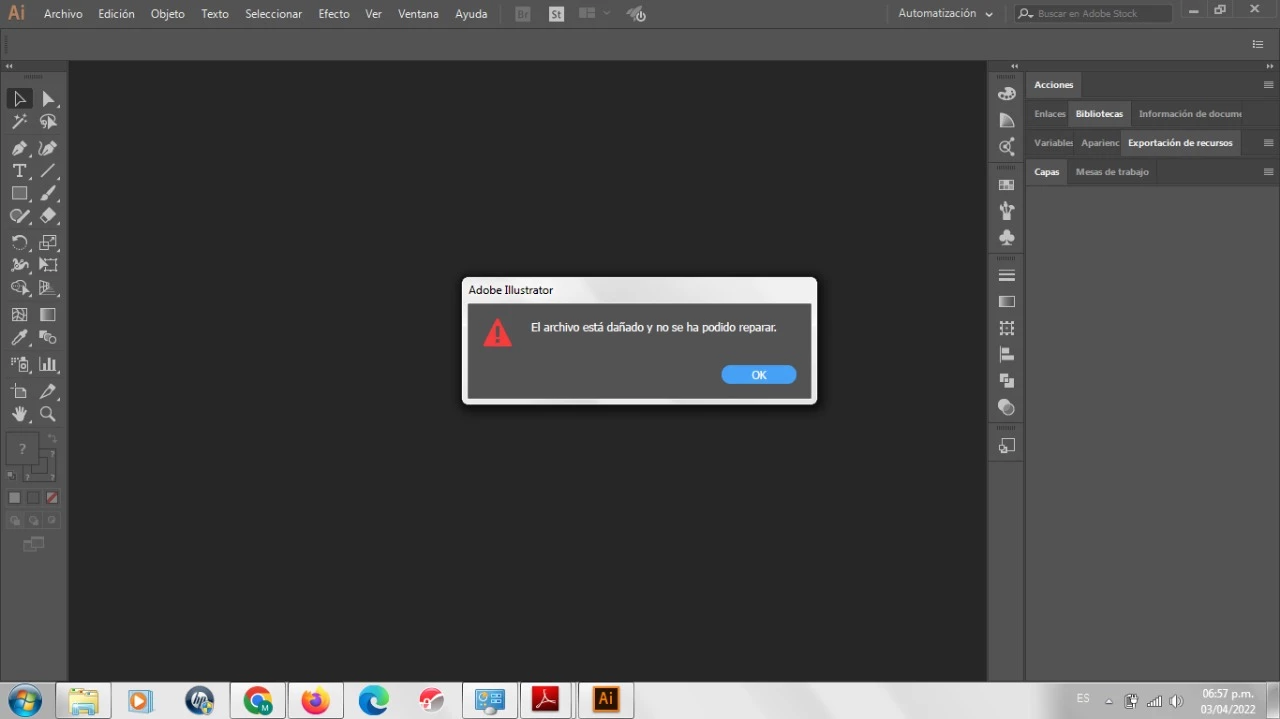The width and height of the screenshot is (1280, 719).
Task: Open the Archivo menu
Action: tap(63, 14)
